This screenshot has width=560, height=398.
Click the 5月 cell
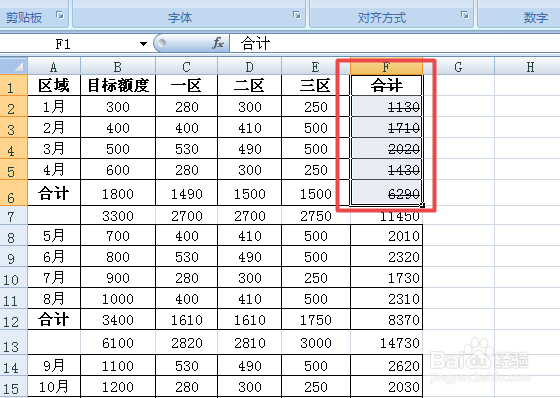point(54,235)
